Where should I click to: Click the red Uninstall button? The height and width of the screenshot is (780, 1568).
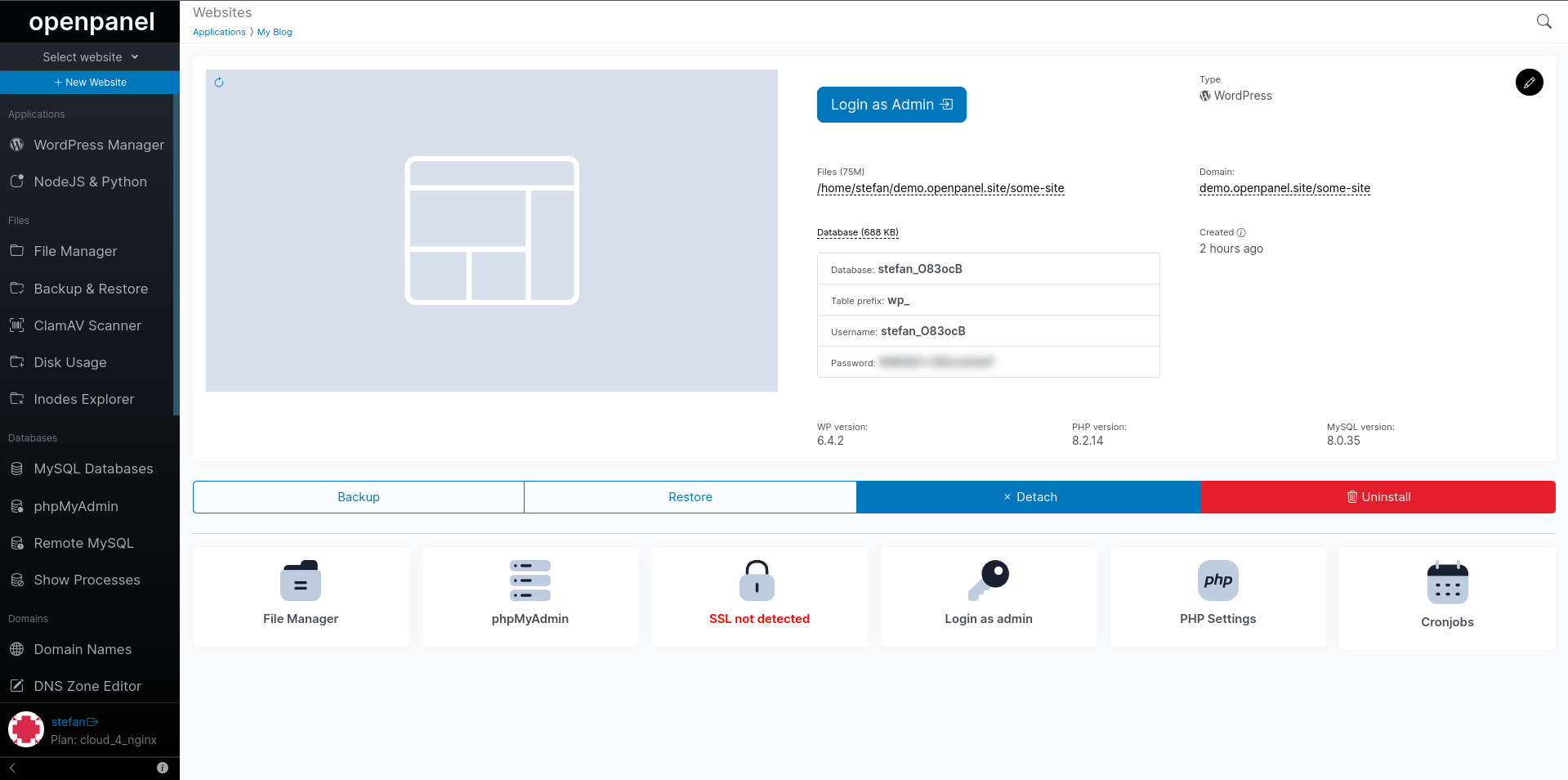tap(1378, 497)
